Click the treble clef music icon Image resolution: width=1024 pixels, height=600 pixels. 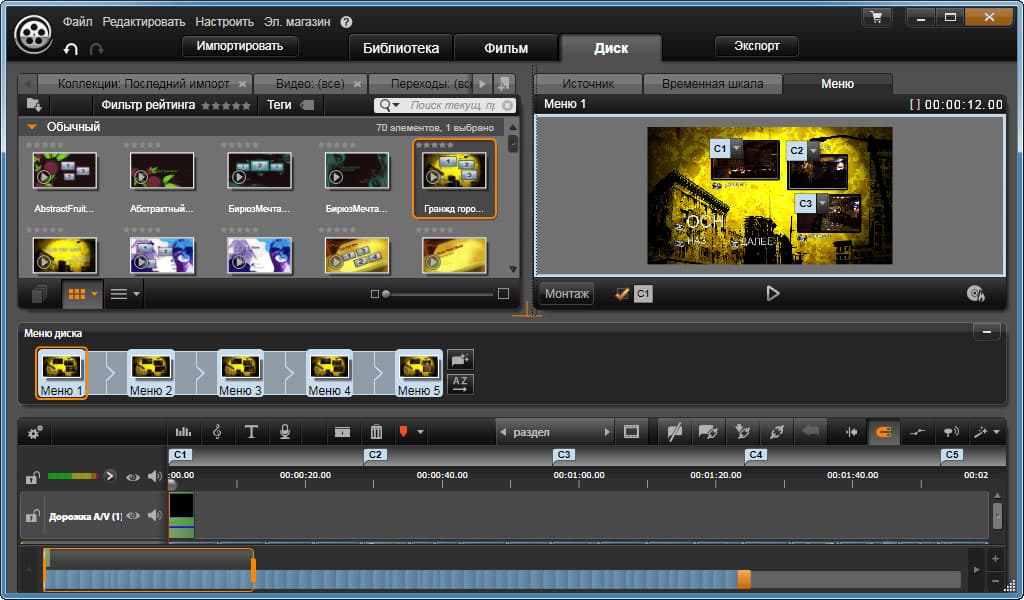(x=217, y=432)
